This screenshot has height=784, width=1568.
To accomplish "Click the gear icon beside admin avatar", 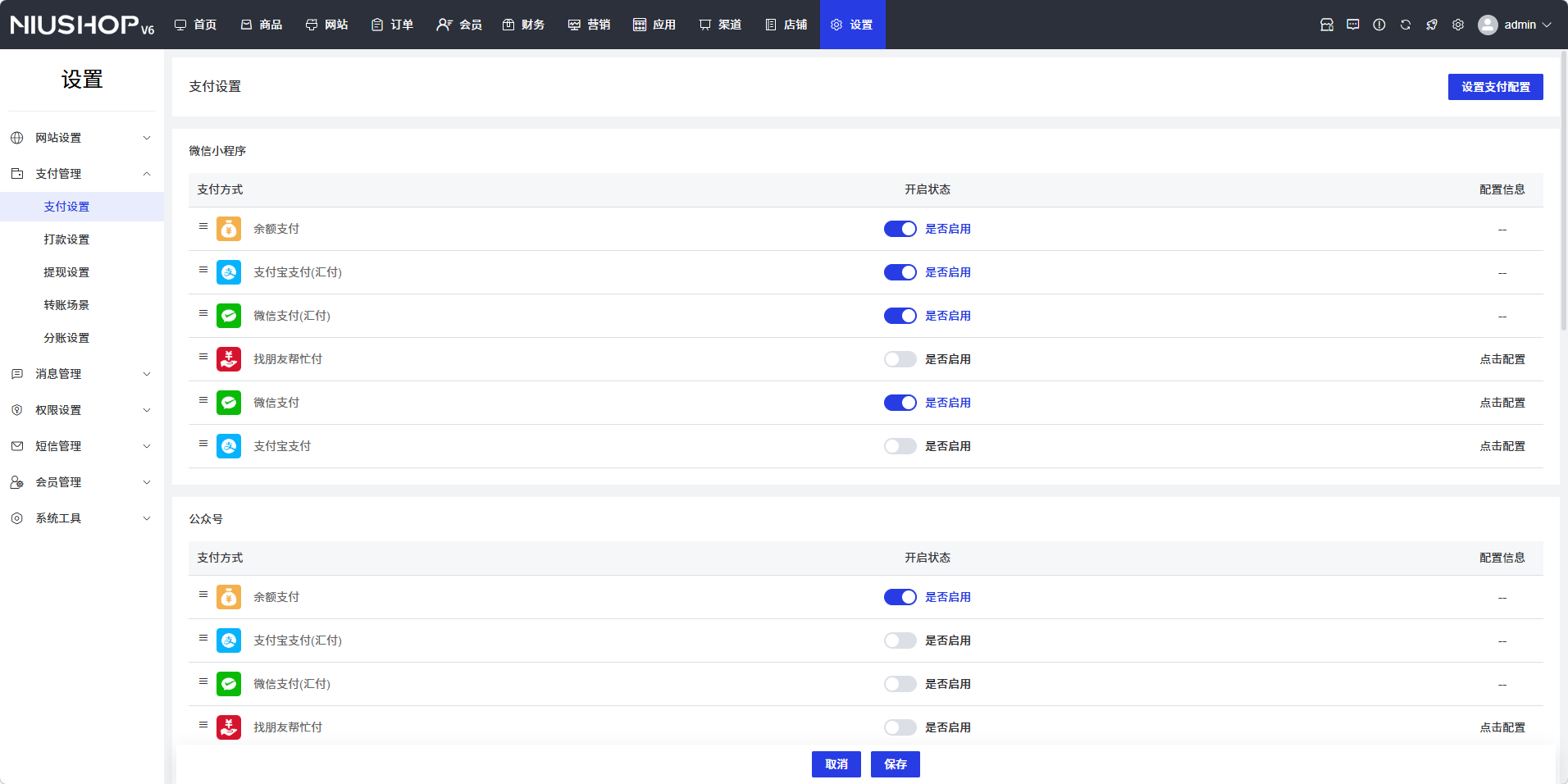I will (x=1458, y=25).
